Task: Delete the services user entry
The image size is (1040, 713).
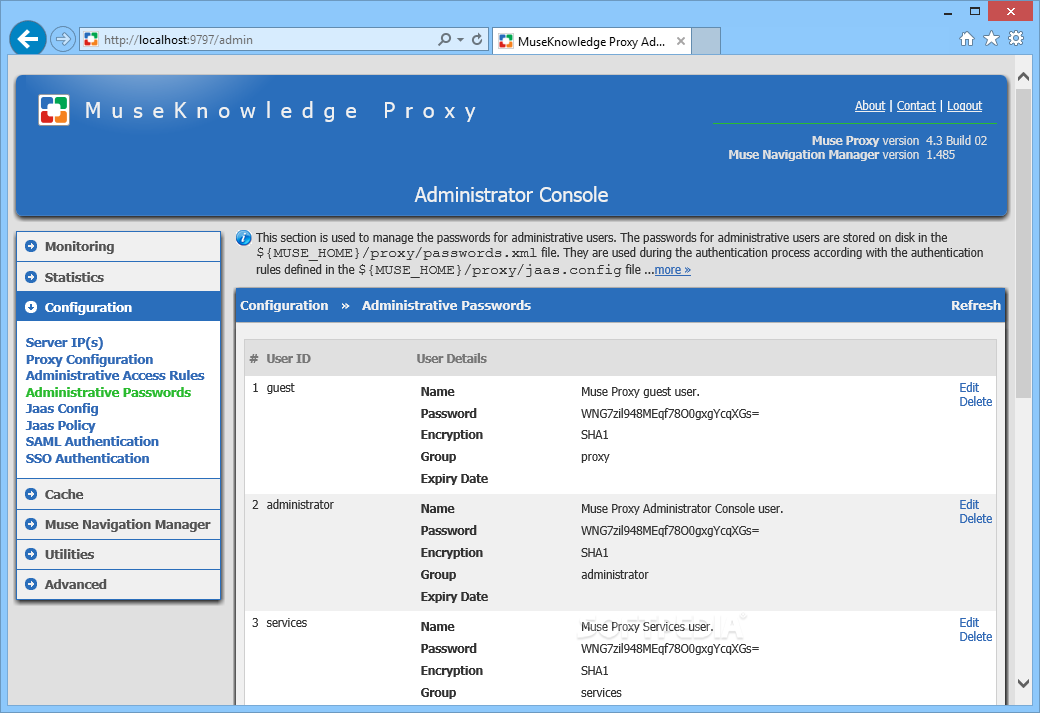Action: click(x=976, y=636)
